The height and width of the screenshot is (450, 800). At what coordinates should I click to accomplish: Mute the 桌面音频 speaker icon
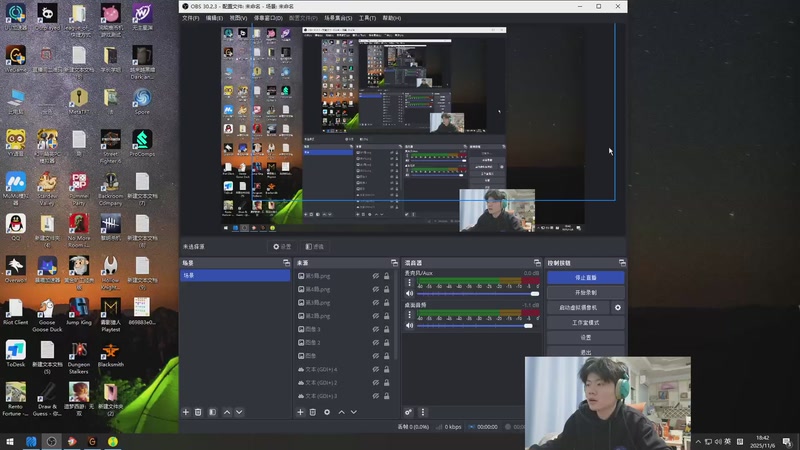click(409, 326)
